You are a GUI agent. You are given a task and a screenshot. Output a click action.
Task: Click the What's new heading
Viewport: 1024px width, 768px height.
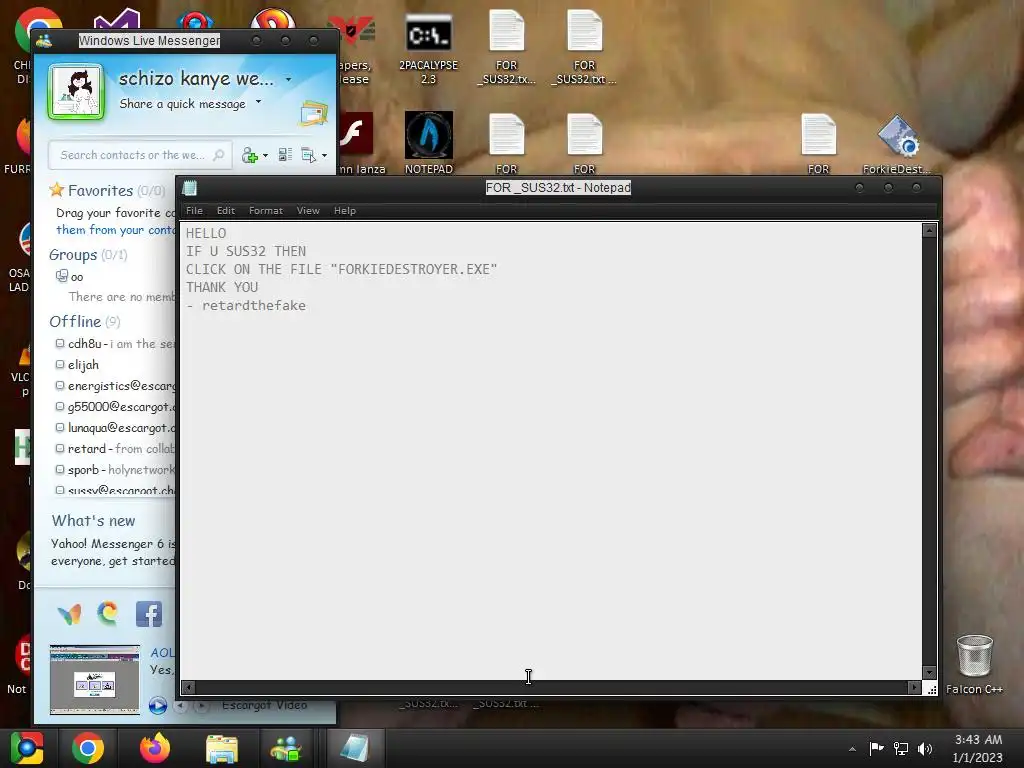[x=93, y=520]
